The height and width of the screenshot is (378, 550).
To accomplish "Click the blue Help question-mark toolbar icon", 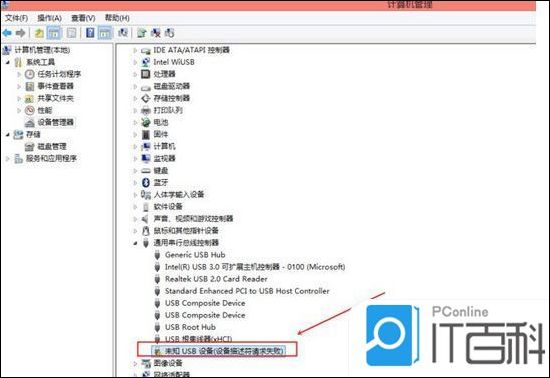I will pos(90,33).
